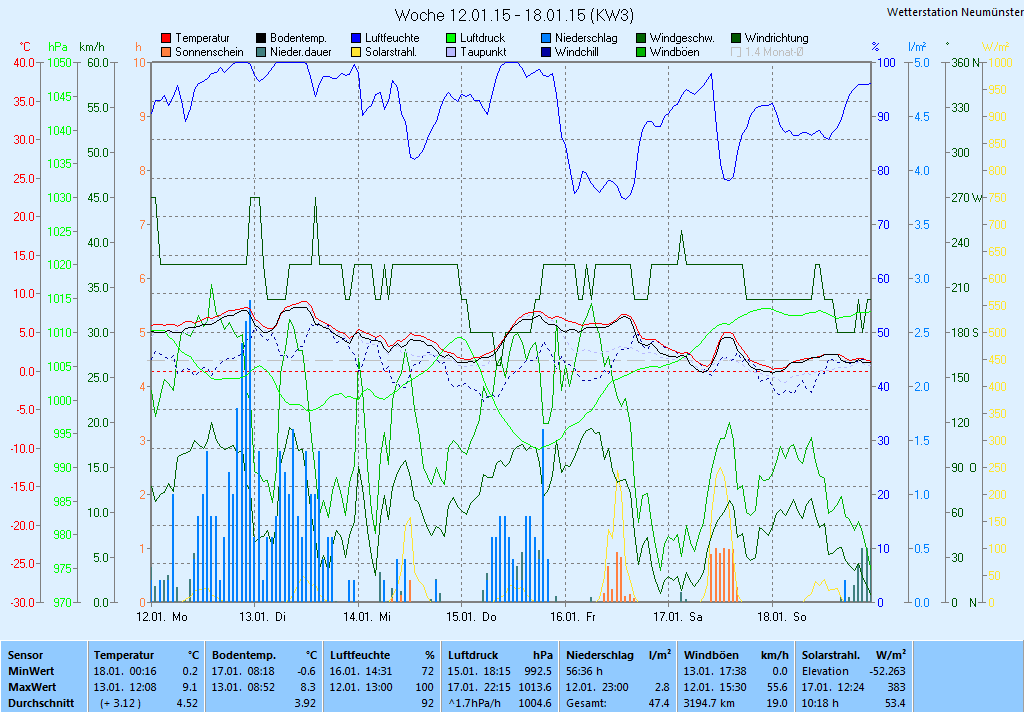The width and height of the screenshot is (1024, 712).
Task: Click the 'Sonnenschein' legend label
Action: pyautogui.click(x=209, y=52)
